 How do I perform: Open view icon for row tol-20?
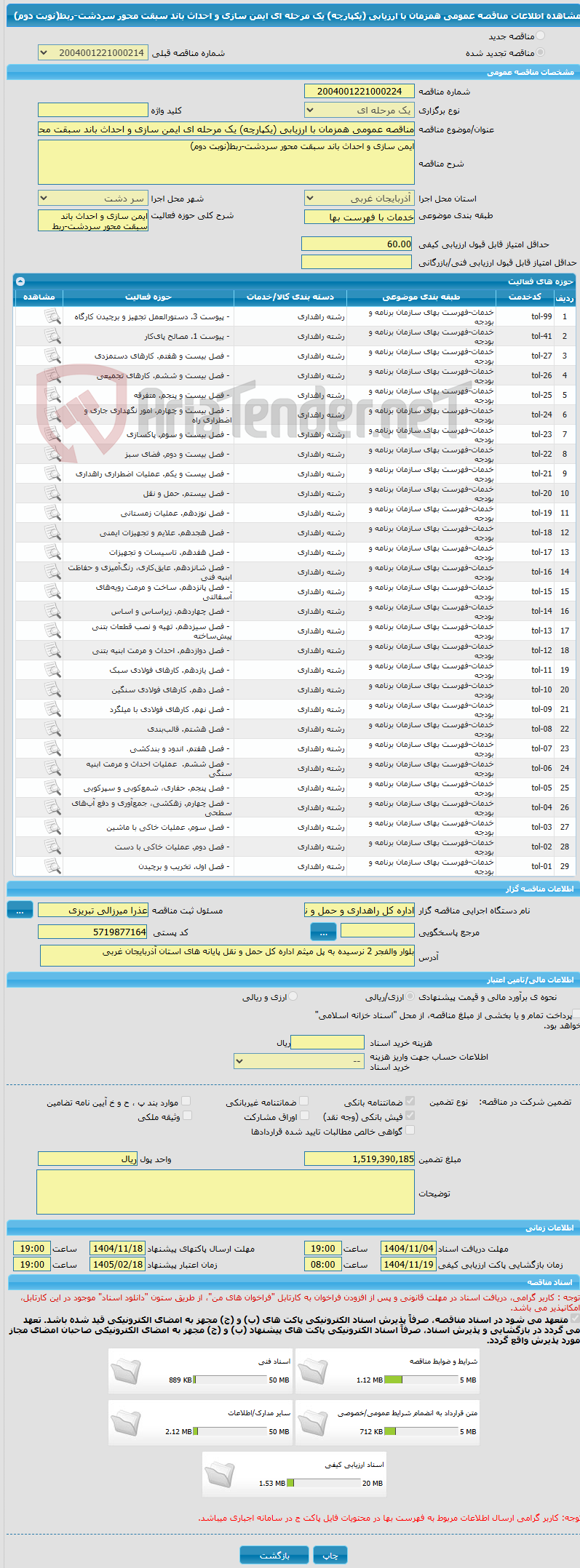(x=52, y=493)
